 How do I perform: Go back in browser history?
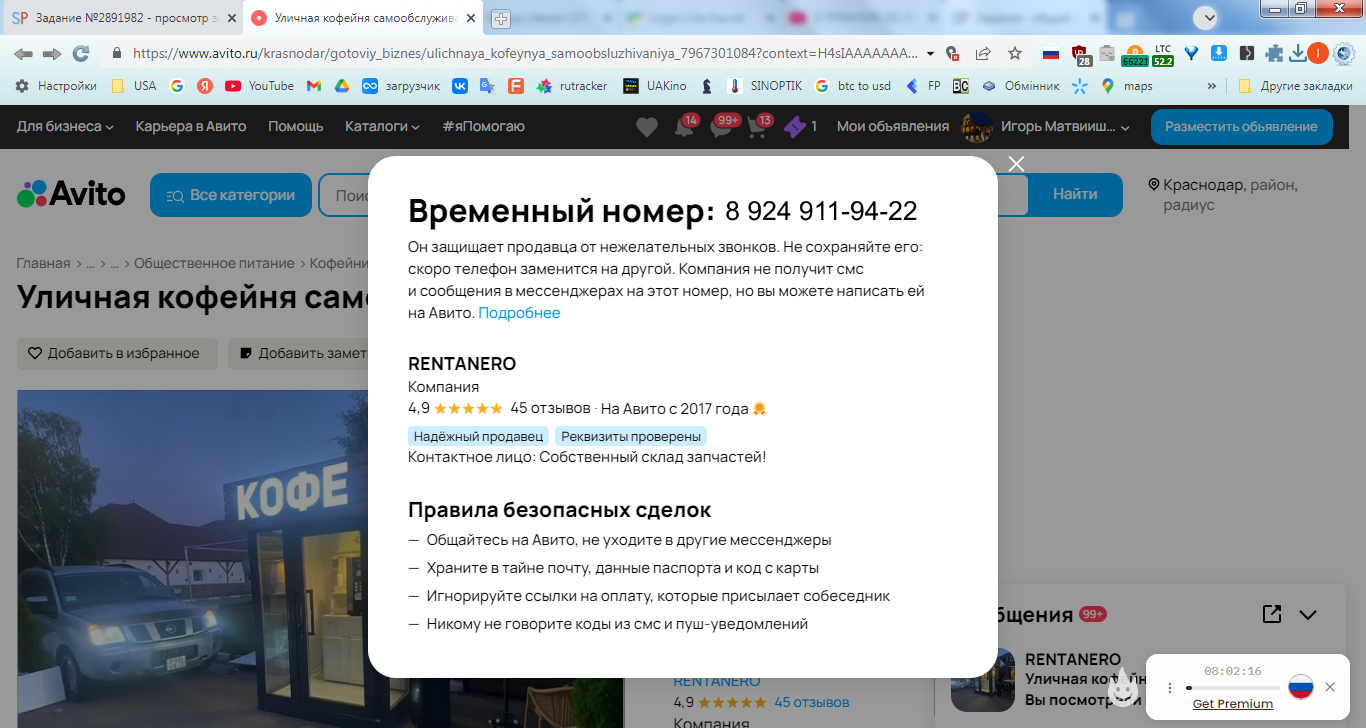pyautogui.click(x=23, y=54)
